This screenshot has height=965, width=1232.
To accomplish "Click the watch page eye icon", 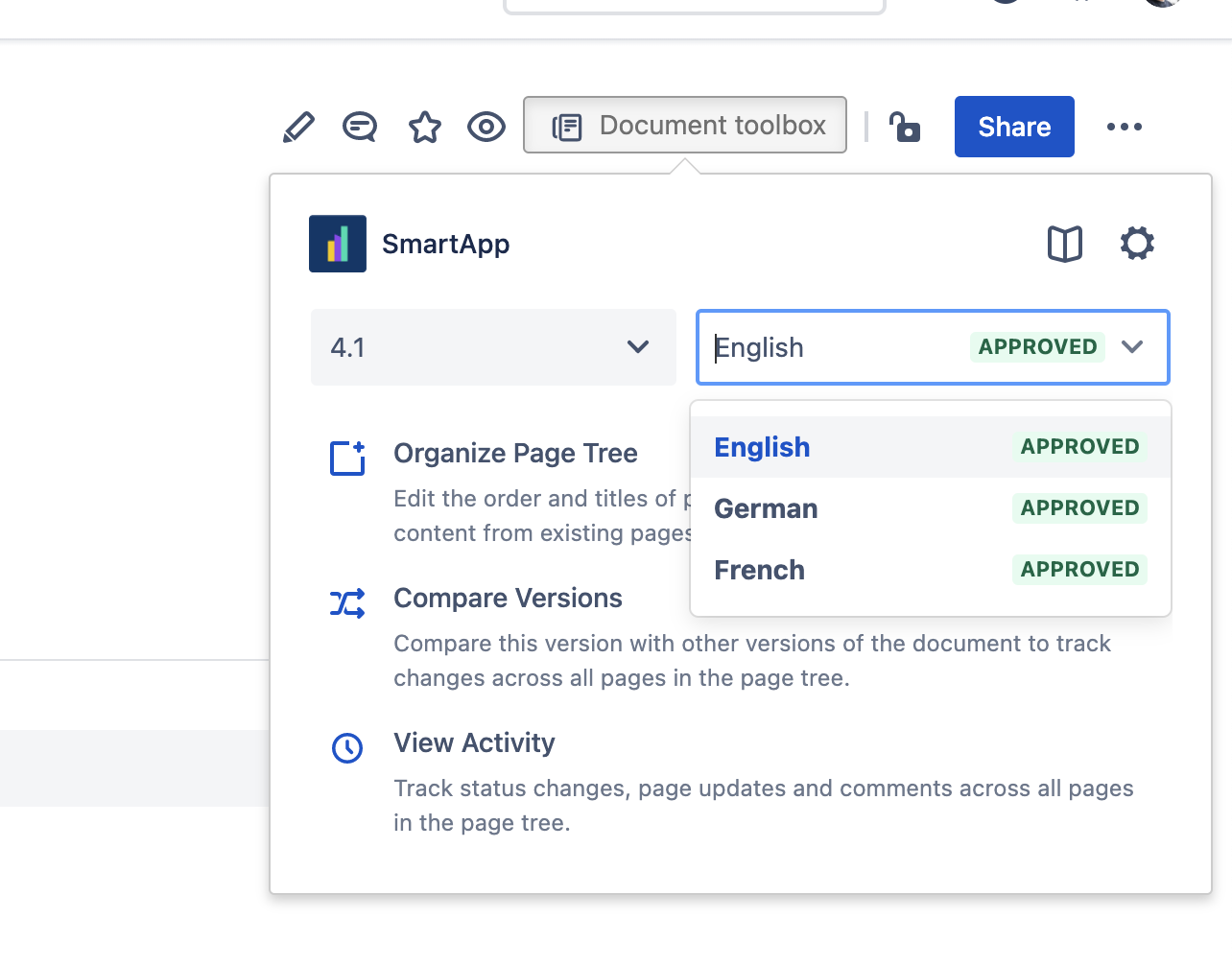I will coord(486,126).
